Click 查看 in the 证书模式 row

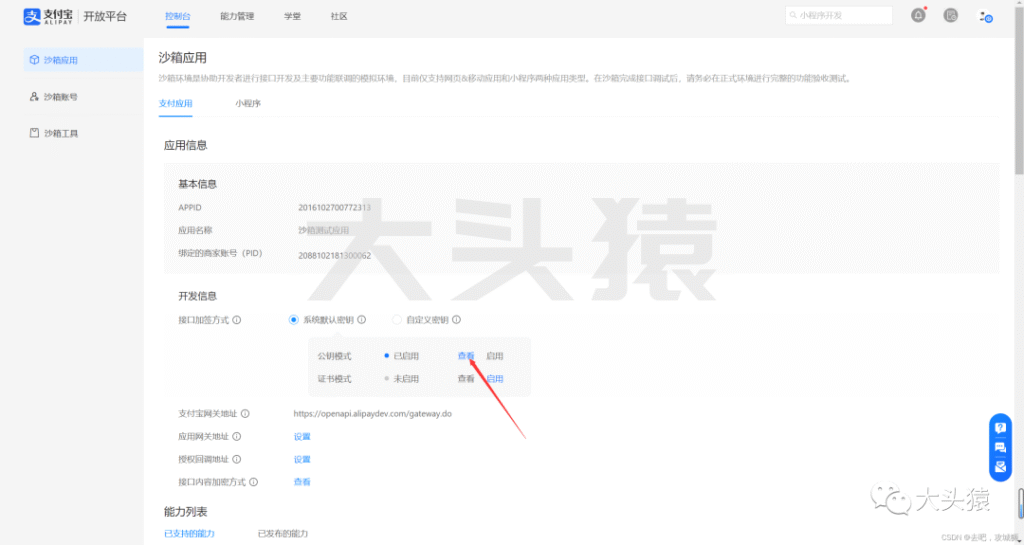tap(466, 379)
